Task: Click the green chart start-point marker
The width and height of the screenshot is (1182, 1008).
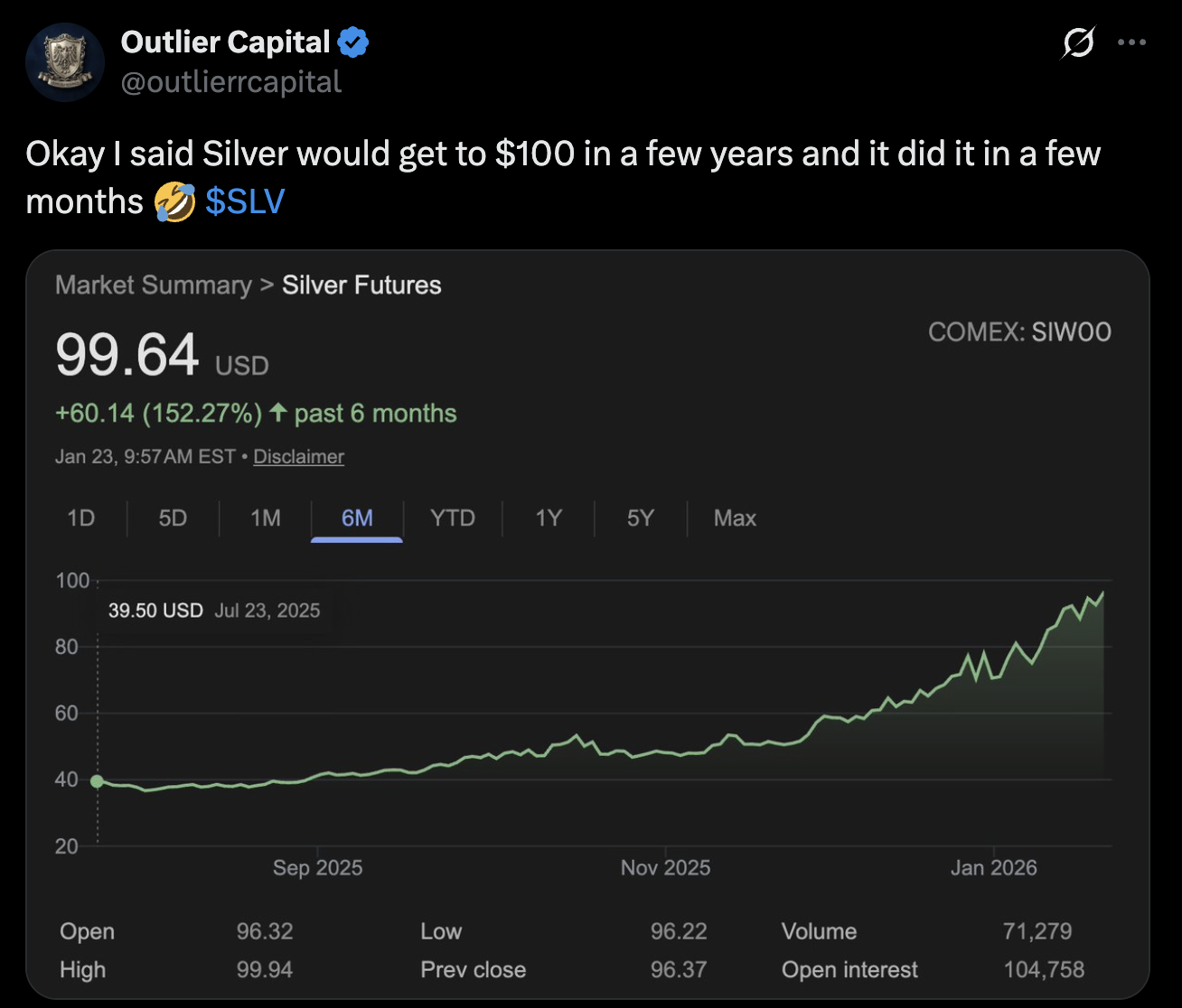Action: coord(97,781)
